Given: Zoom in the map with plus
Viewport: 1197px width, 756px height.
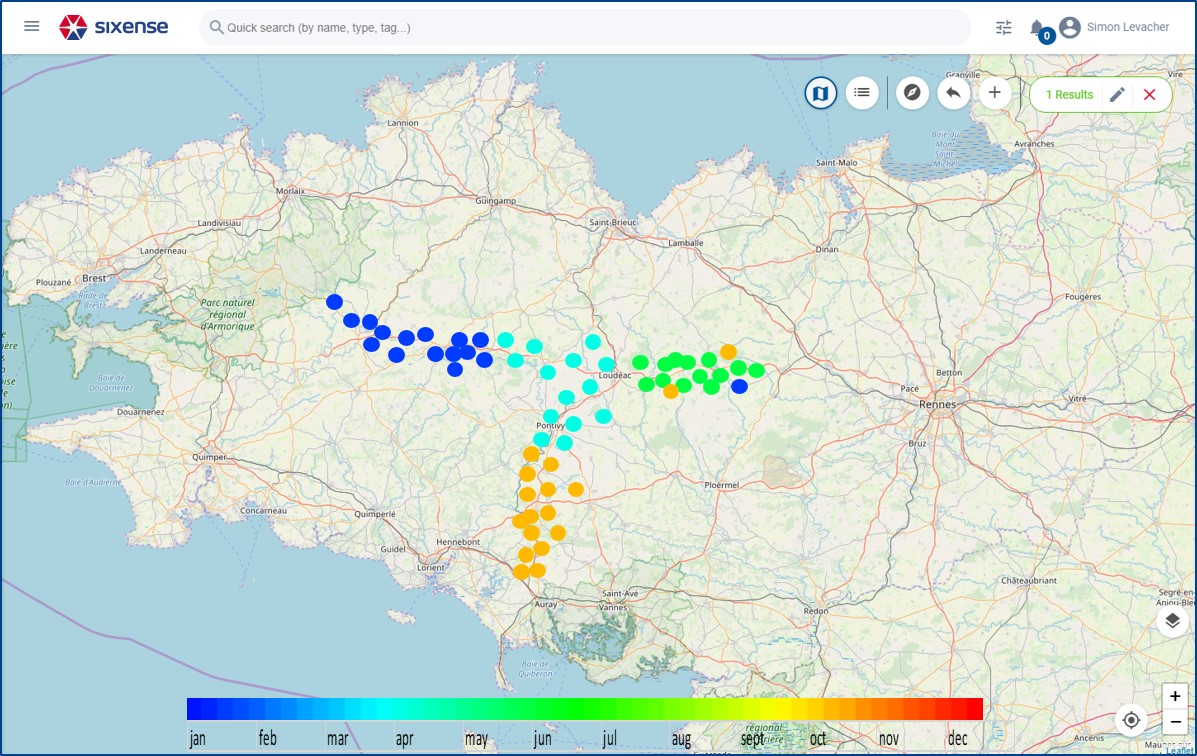Looking at the screenshot, I should [1175, 696].
